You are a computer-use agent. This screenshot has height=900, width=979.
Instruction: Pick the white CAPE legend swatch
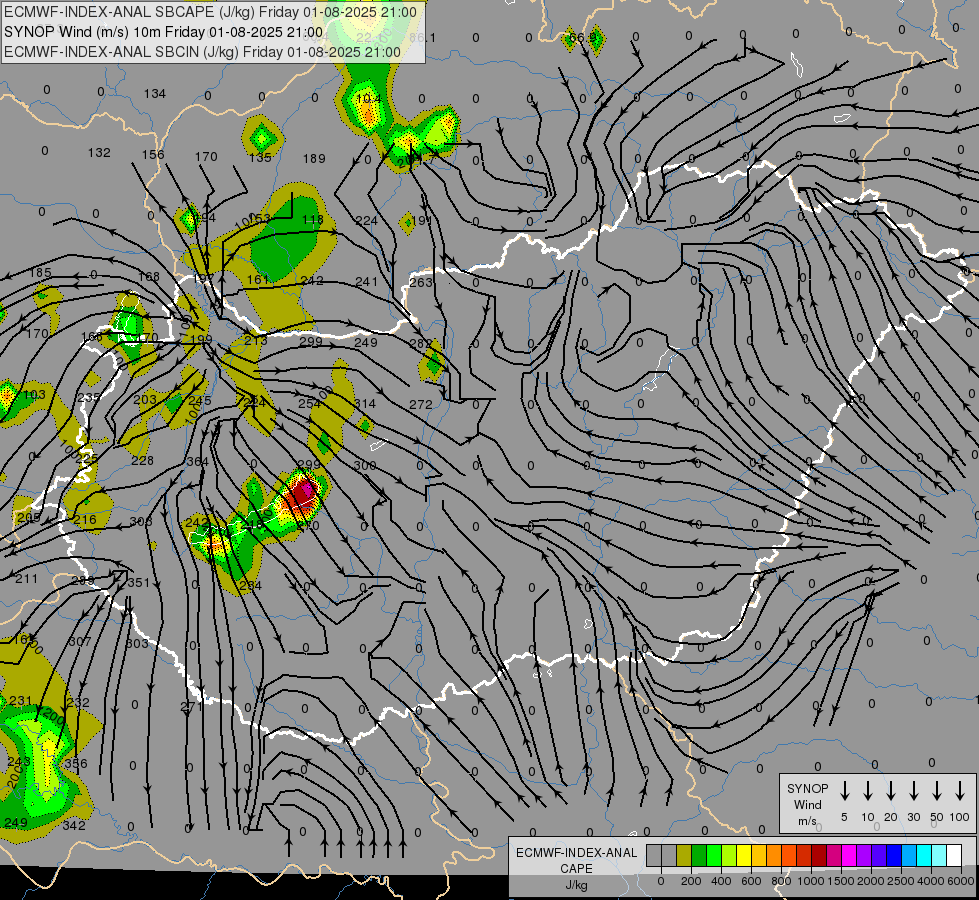tap(955, 855)
